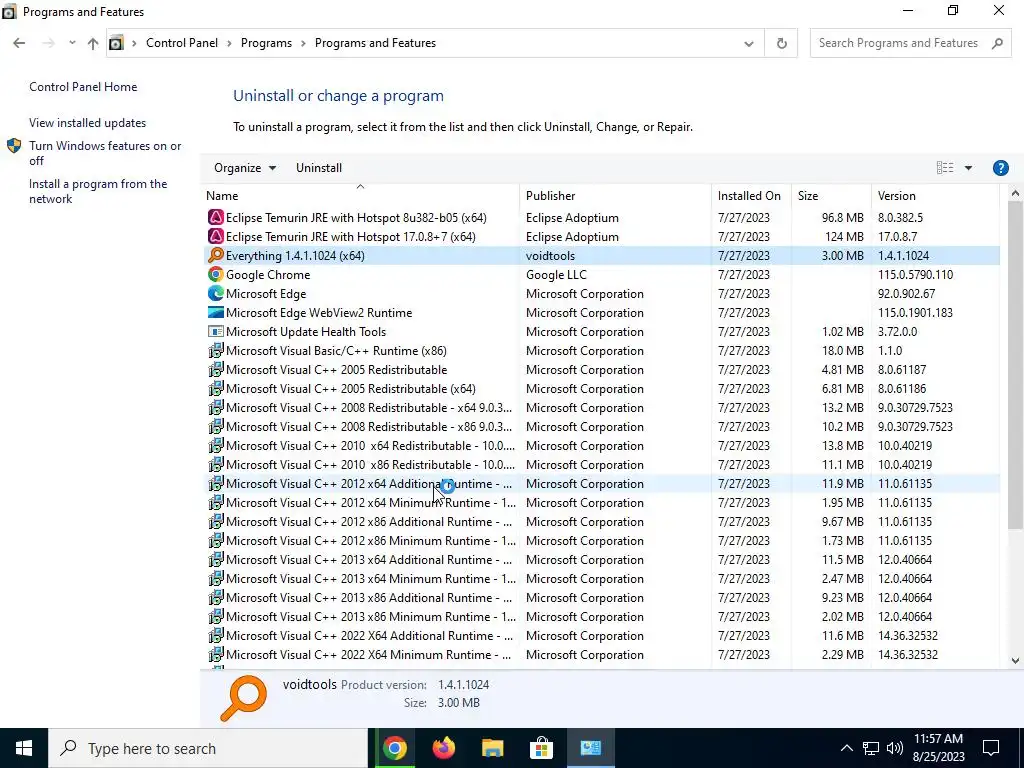Click the search magnifier in search box

997,43
